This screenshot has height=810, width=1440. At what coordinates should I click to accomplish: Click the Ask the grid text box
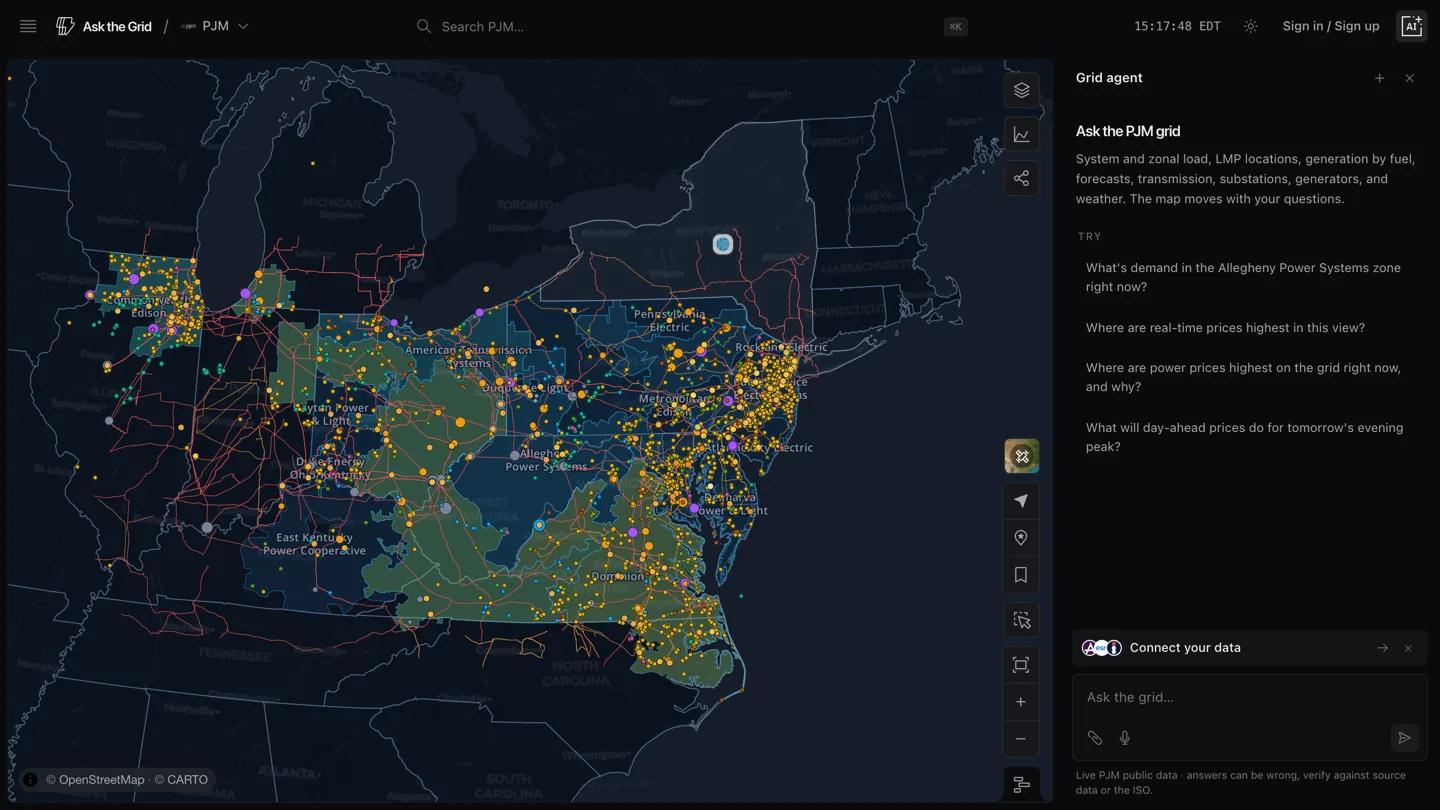1249,698
